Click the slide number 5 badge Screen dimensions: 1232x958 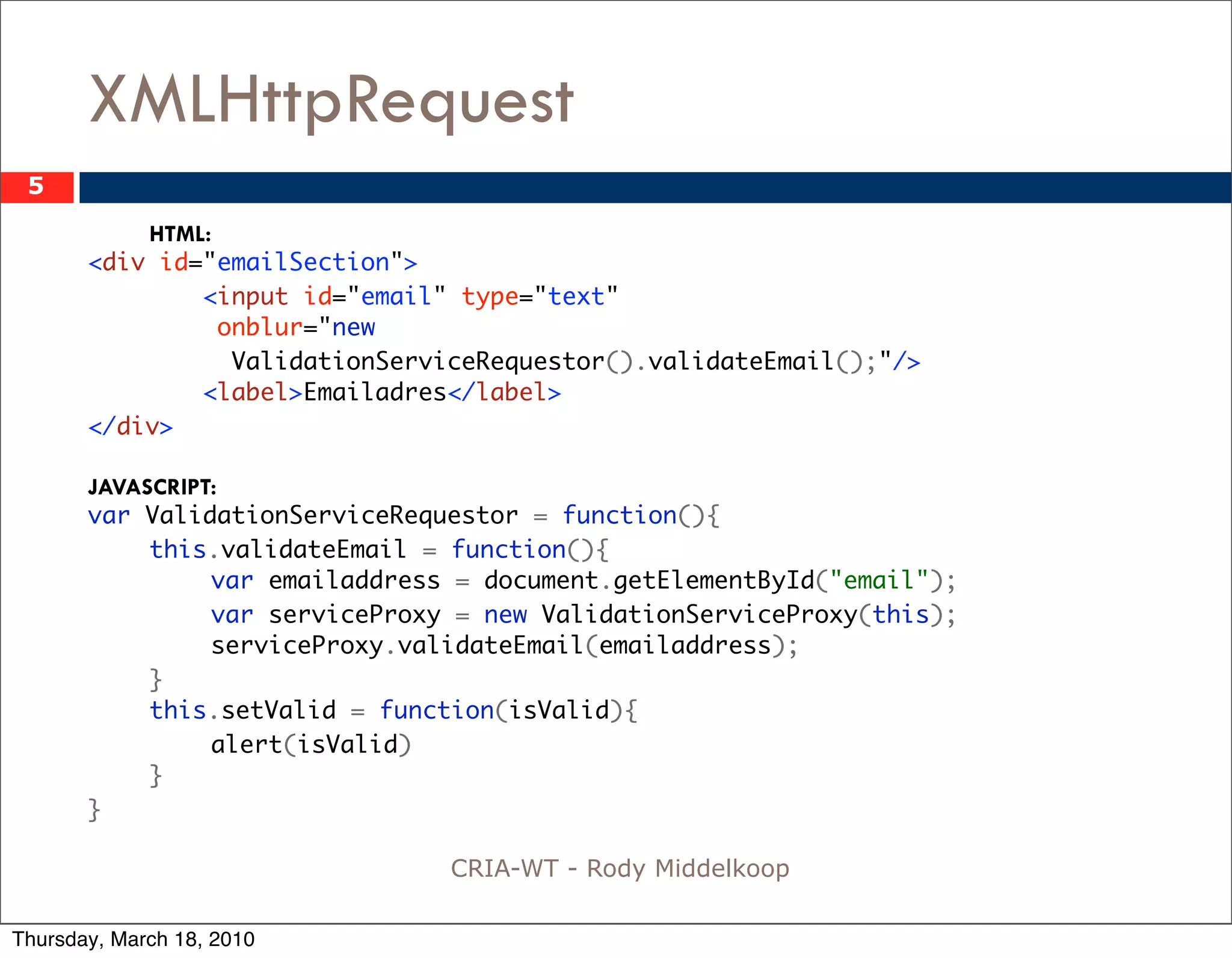pos(37,187)
